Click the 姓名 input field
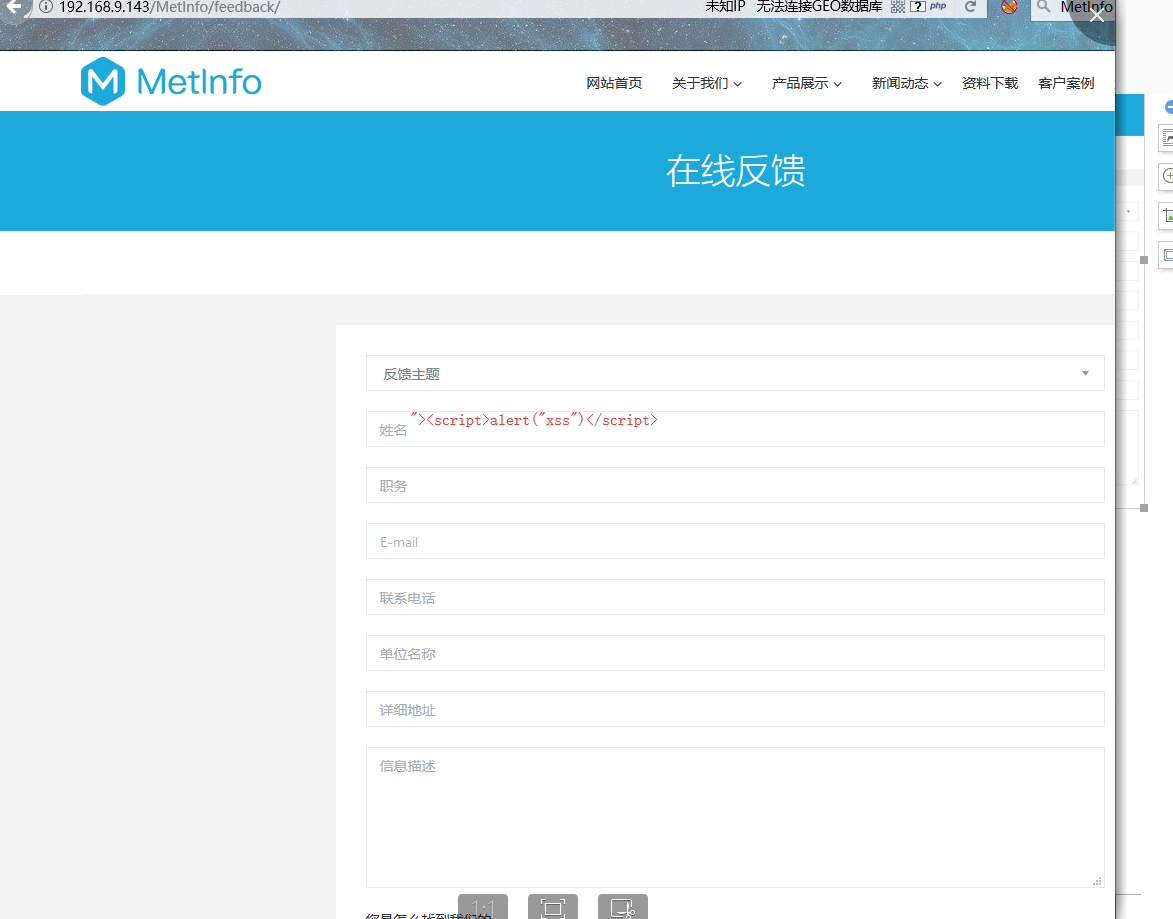The width and height of the screenshot is (1173, 919). (735, 430)
